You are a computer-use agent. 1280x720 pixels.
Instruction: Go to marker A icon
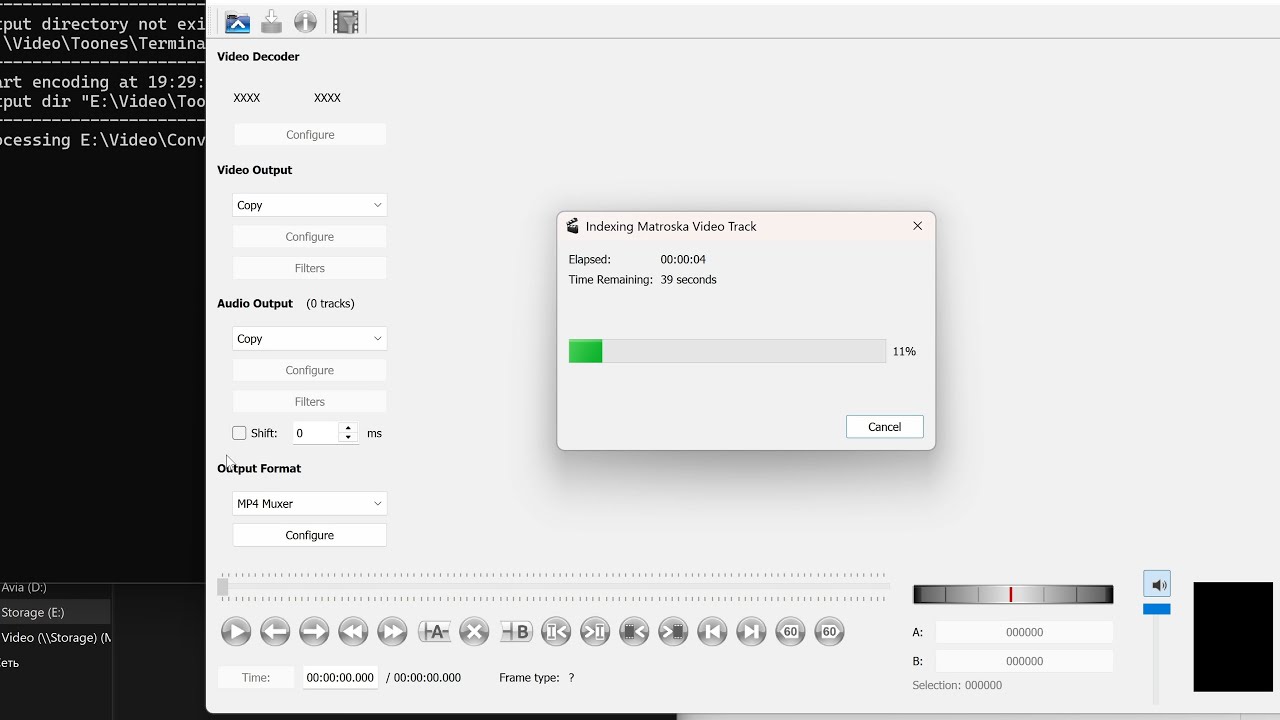(556, 631)
